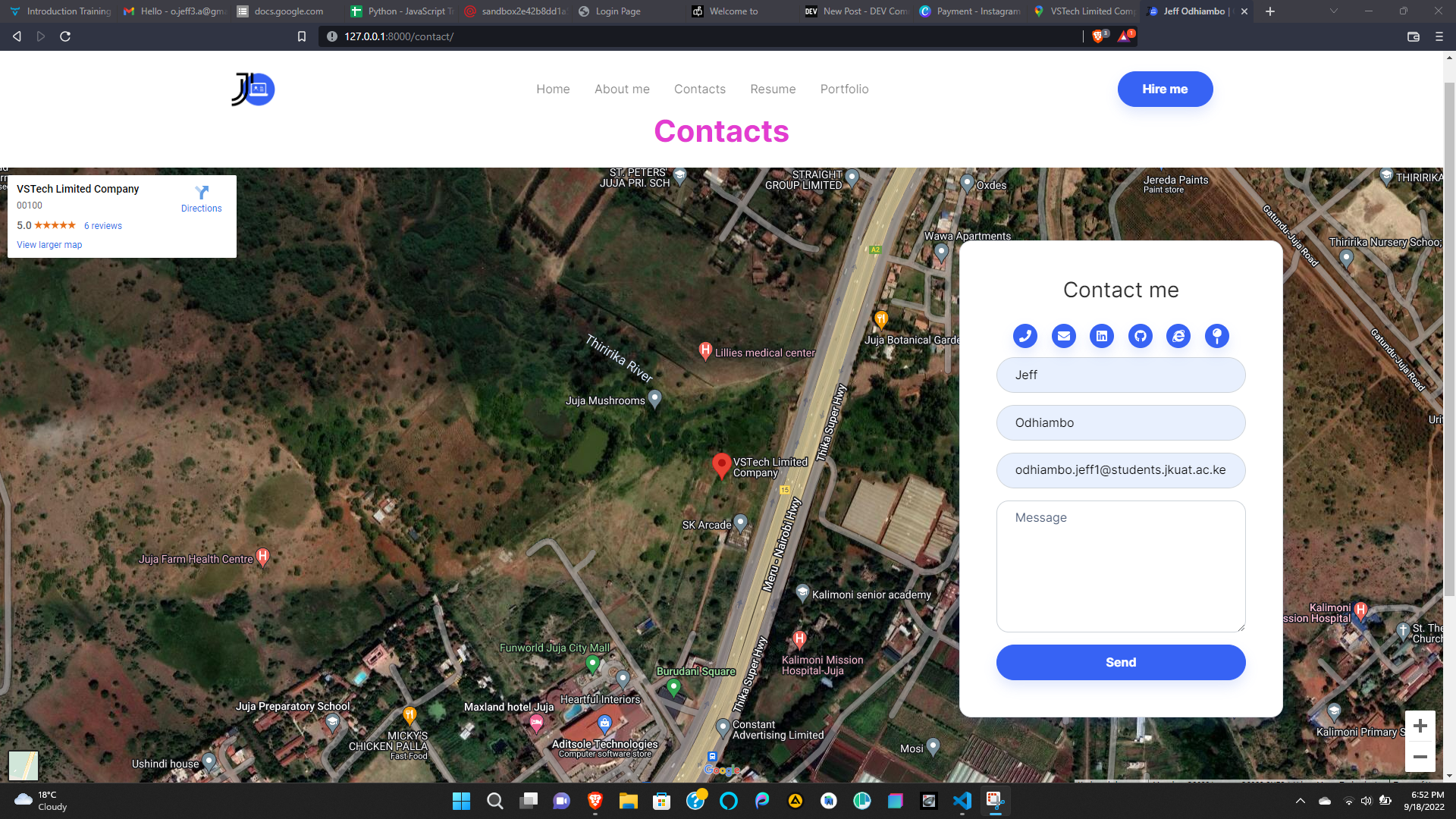The height and width of the screenshot is (819, 1456).
Task: Visit the GitHub profile icon
Action: coord(1140,336)
